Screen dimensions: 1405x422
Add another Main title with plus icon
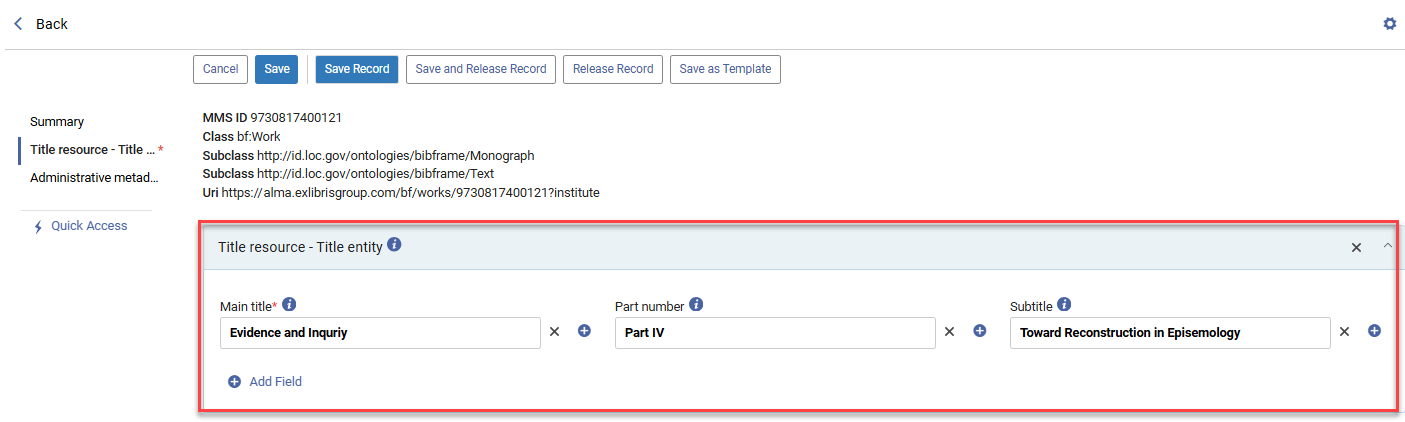(585, 332)
